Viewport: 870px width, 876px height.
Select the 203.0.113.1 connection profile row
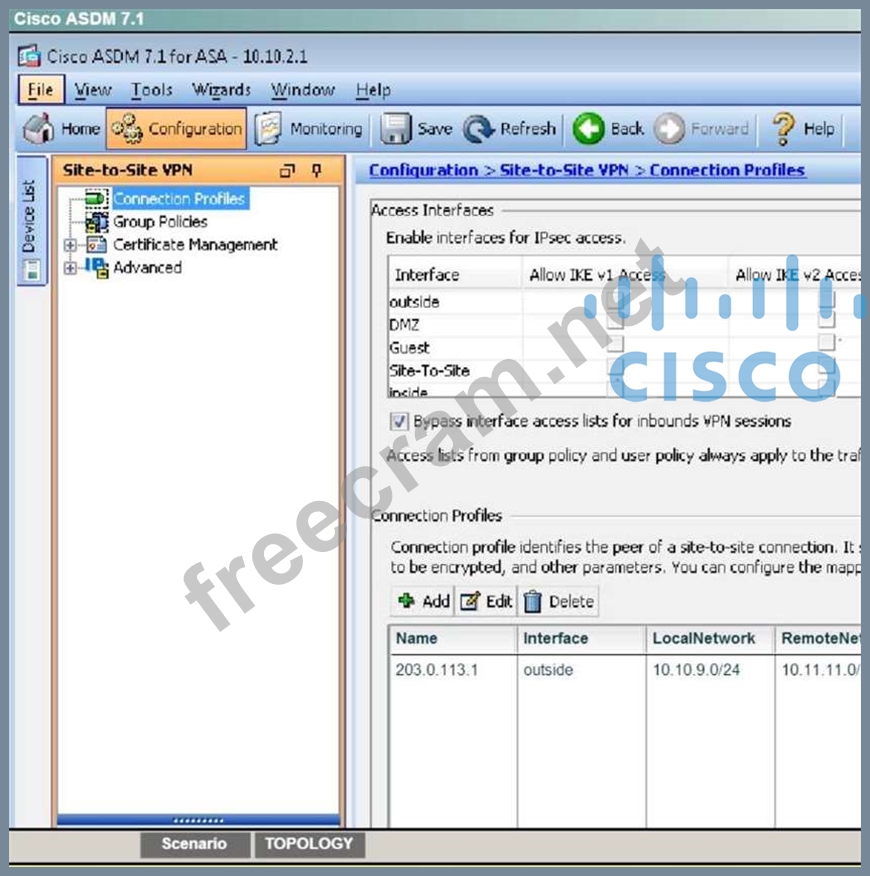(437, 670)
